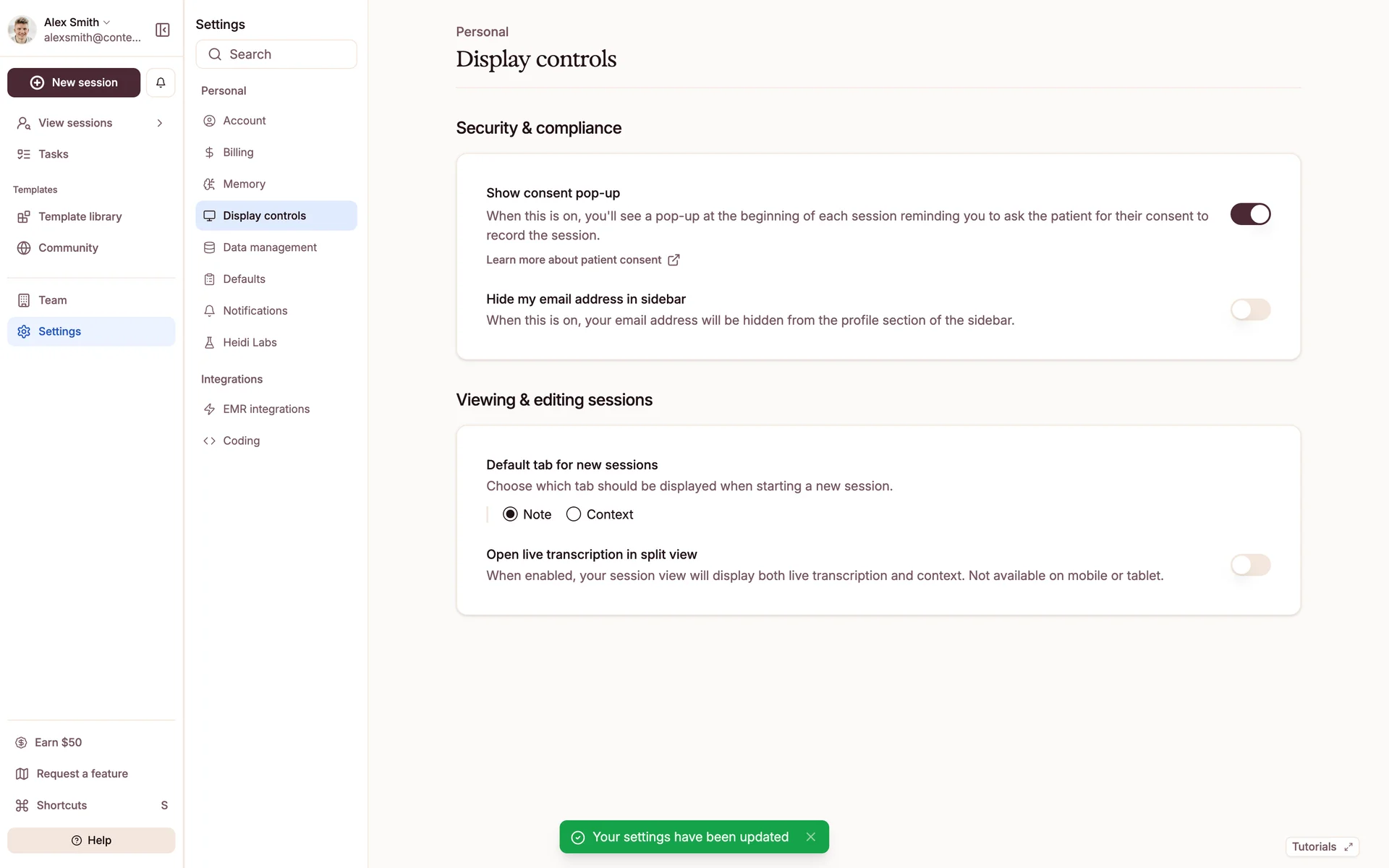Disable the Show consent pop-up toggle
1389x868 pixels.
click(1250, 214)
